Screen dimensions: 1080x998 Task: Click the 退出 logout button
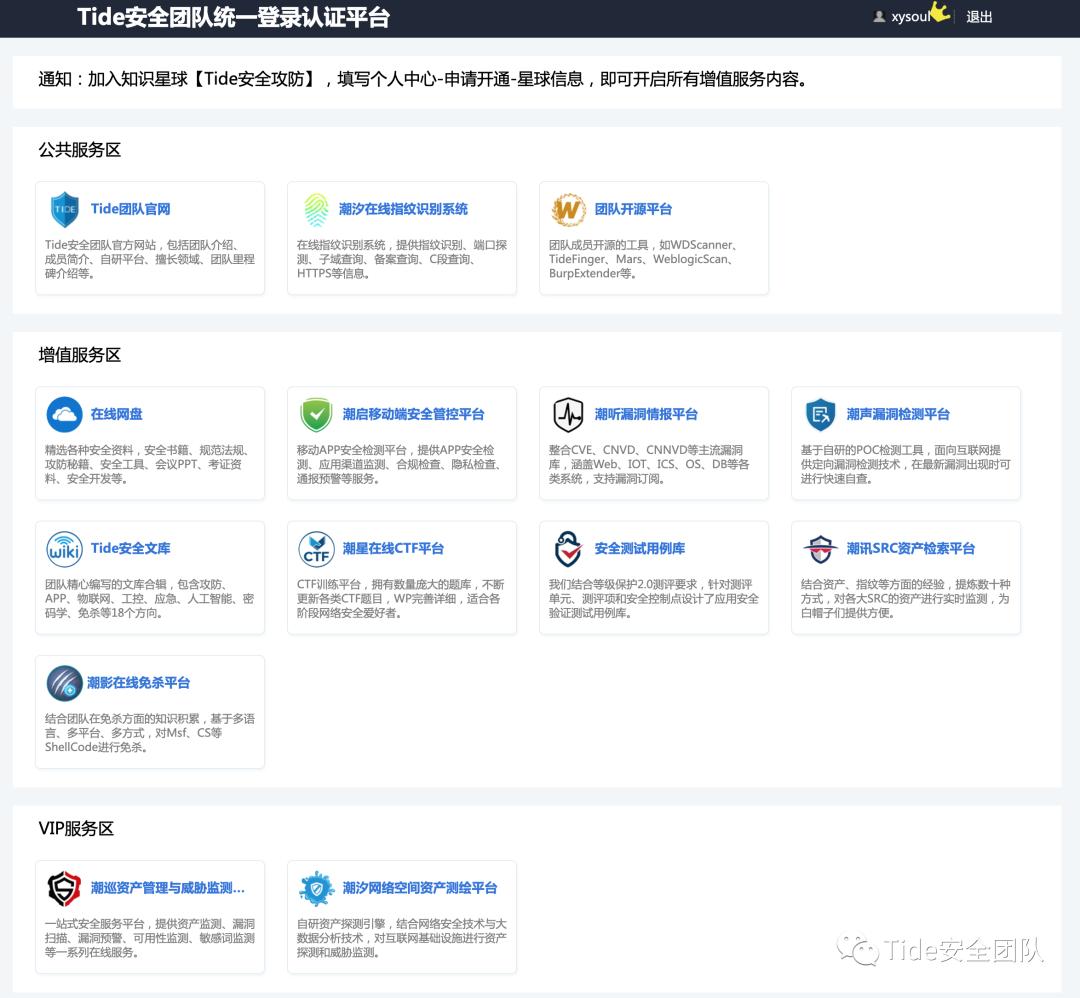(x=979, y=16)
